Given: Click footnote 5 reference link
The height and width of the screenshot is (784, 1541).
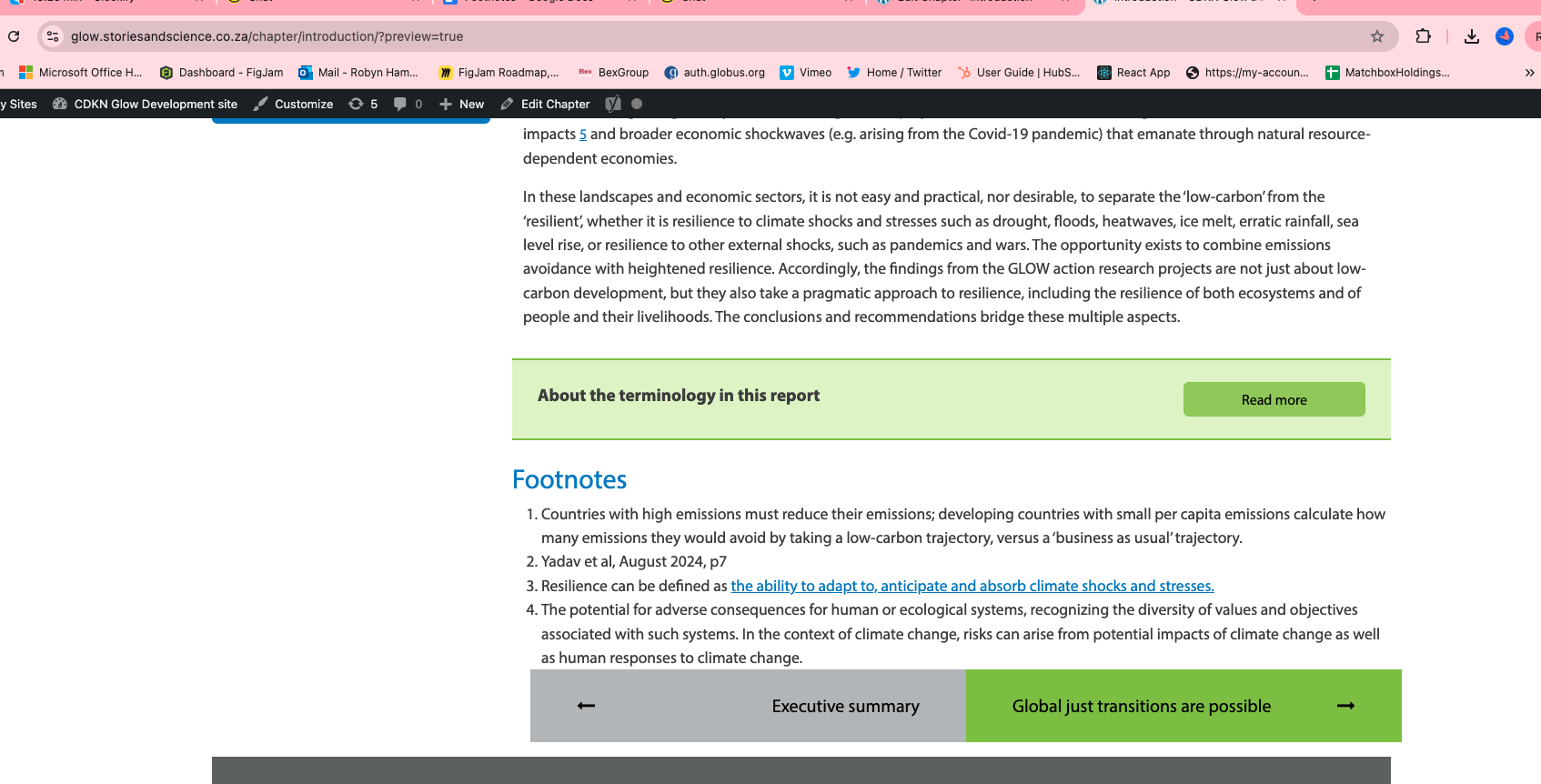Looking at the screenshot, I should tap(583, 135).
